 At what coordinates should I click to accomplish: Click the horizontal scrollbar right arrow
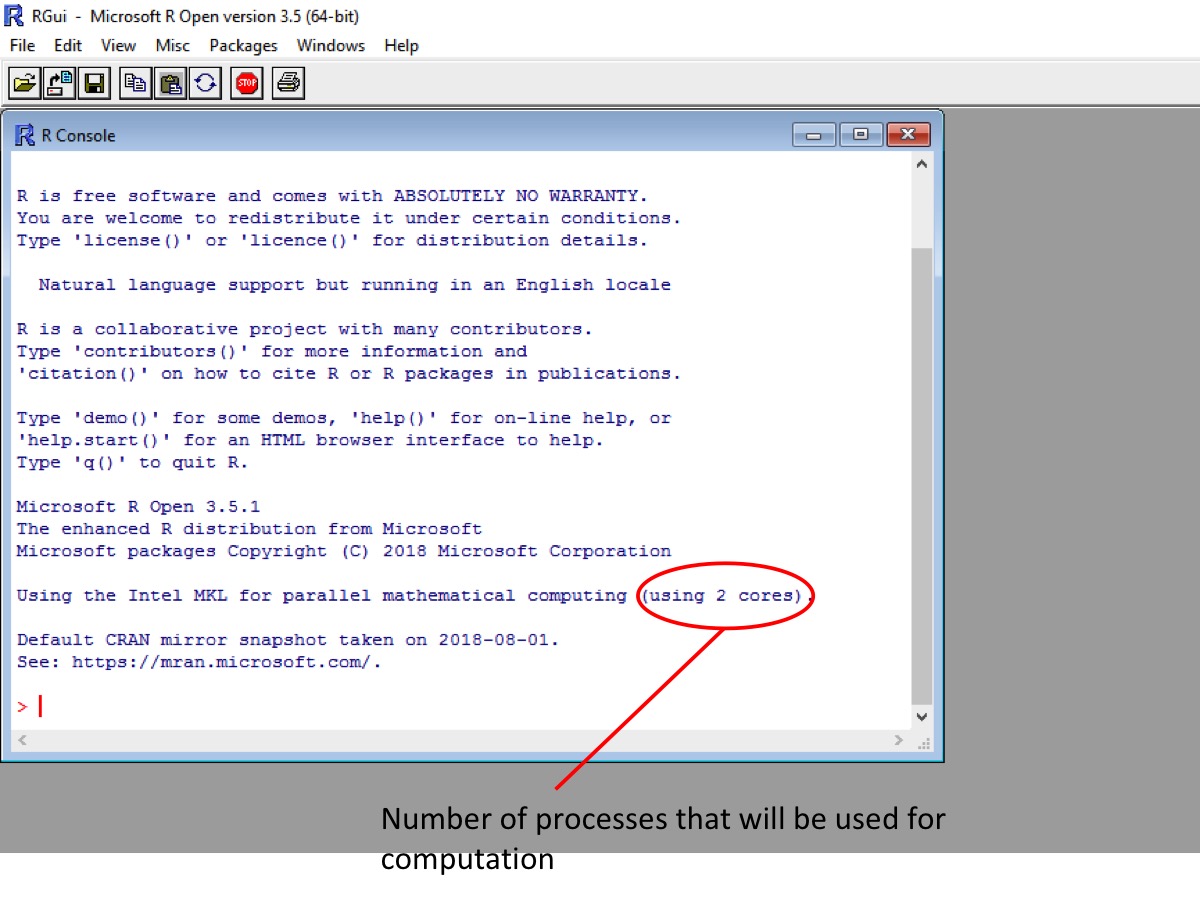pyautogui.click(x=898, y=740)
